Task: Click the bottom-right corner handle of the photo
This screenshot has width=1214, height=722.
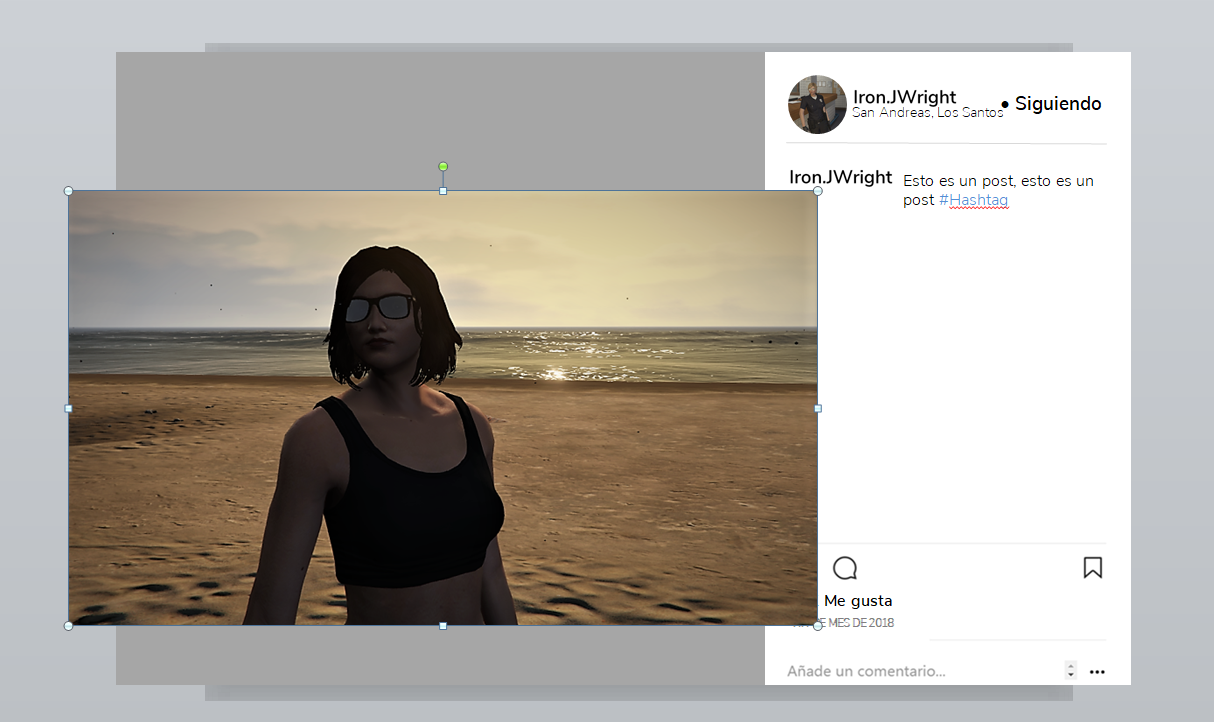Action: [818, 626]
